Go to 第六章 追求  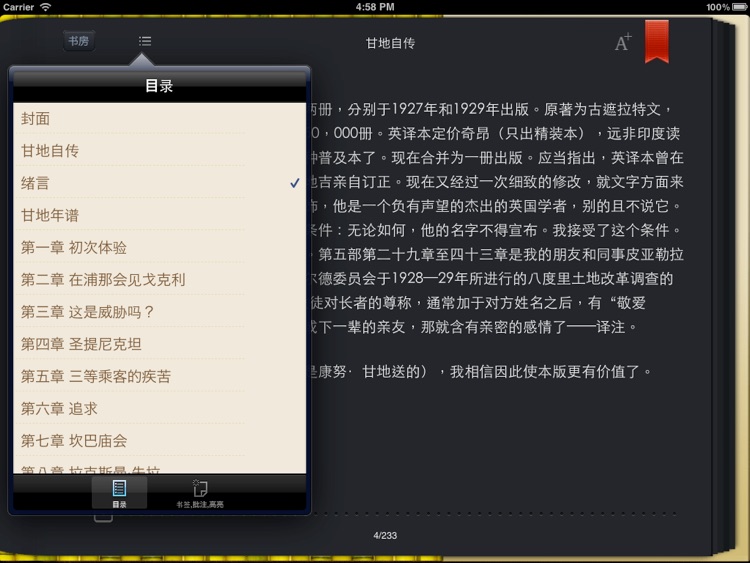[x=160, y=408]
